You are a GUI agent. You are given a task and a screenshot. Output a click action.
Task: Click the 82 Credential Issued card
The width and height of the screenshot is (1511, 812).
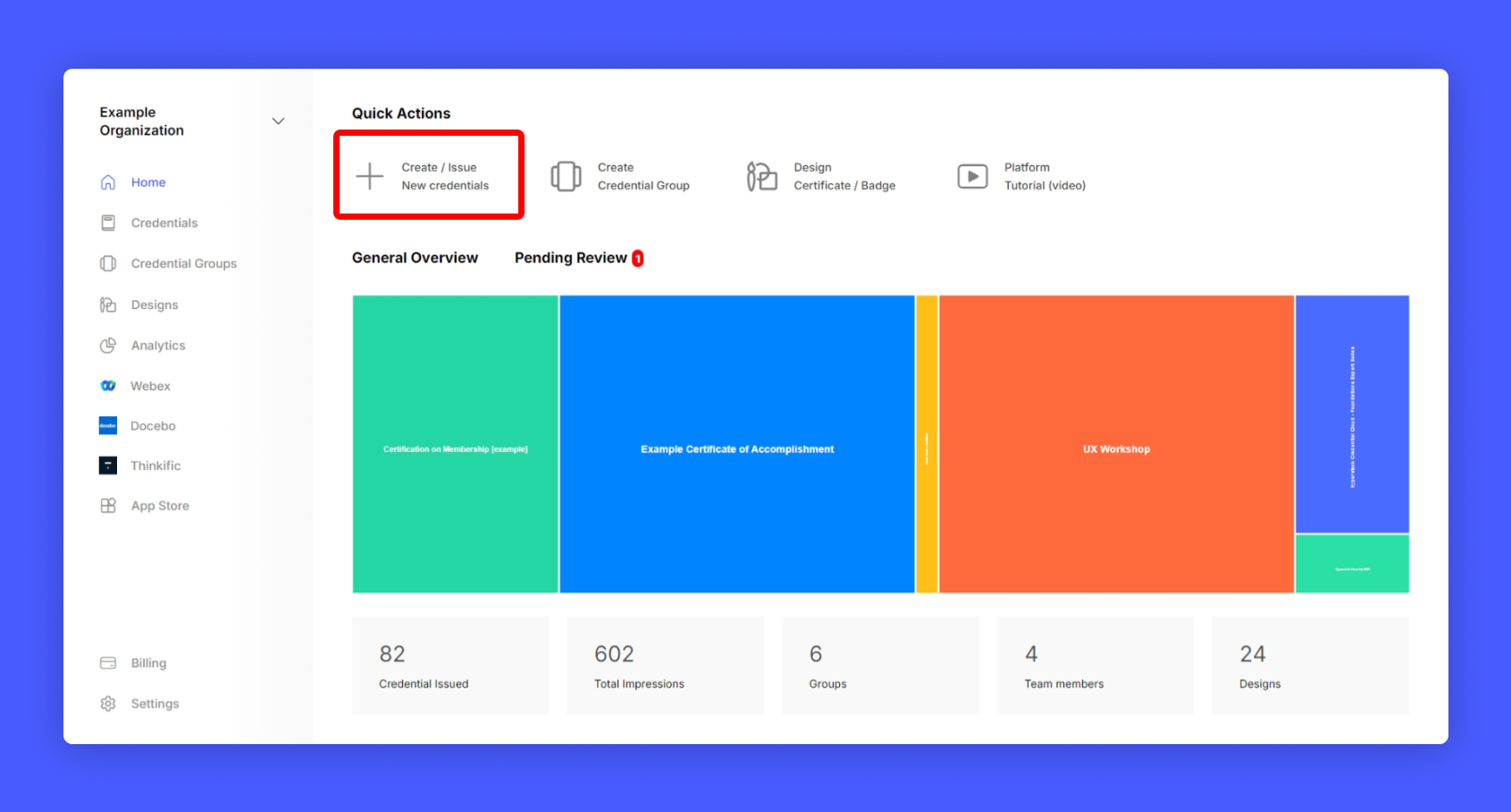449,666
